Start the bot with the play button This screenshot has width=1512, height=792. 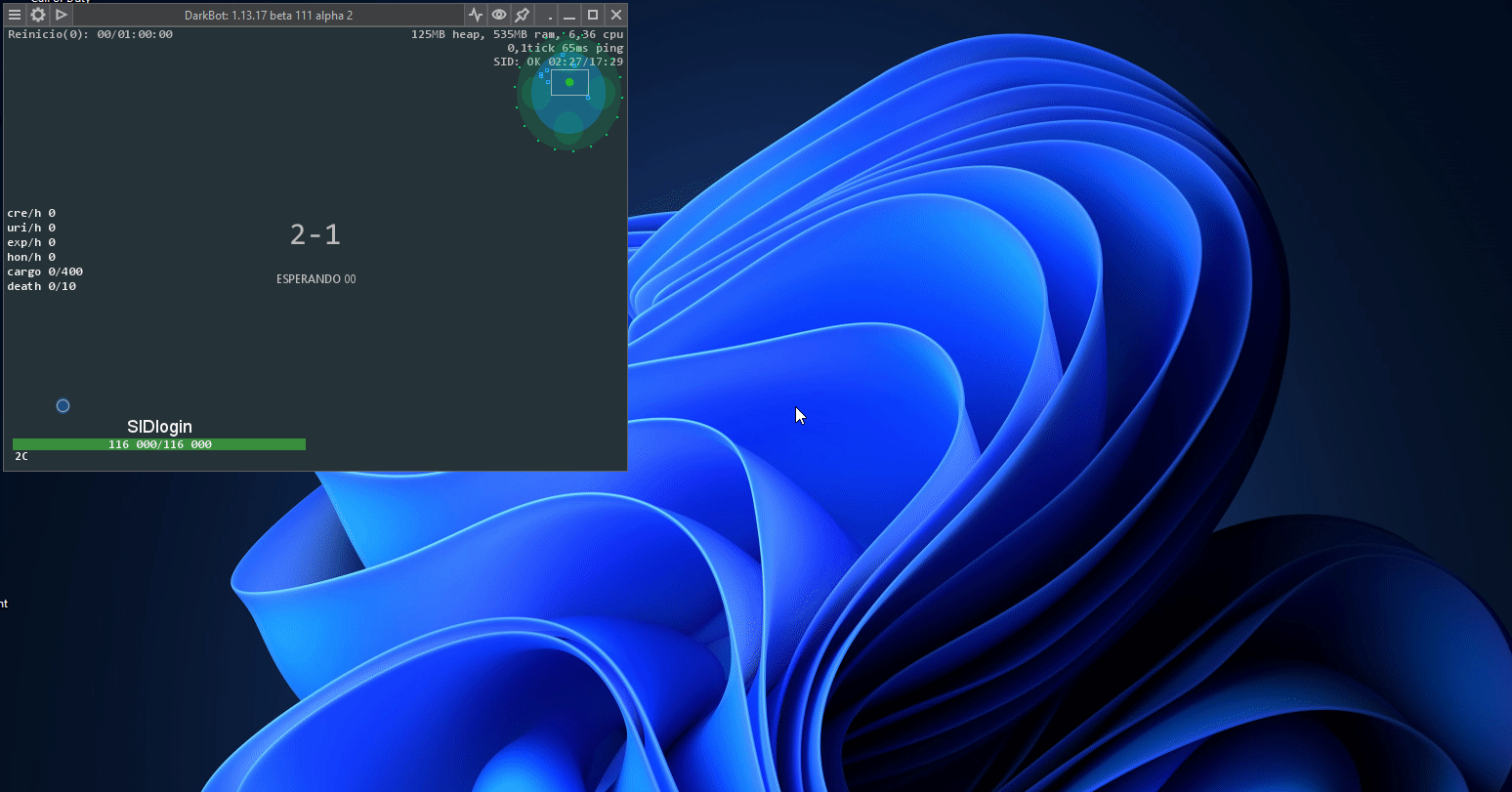[x=62, y=15]
